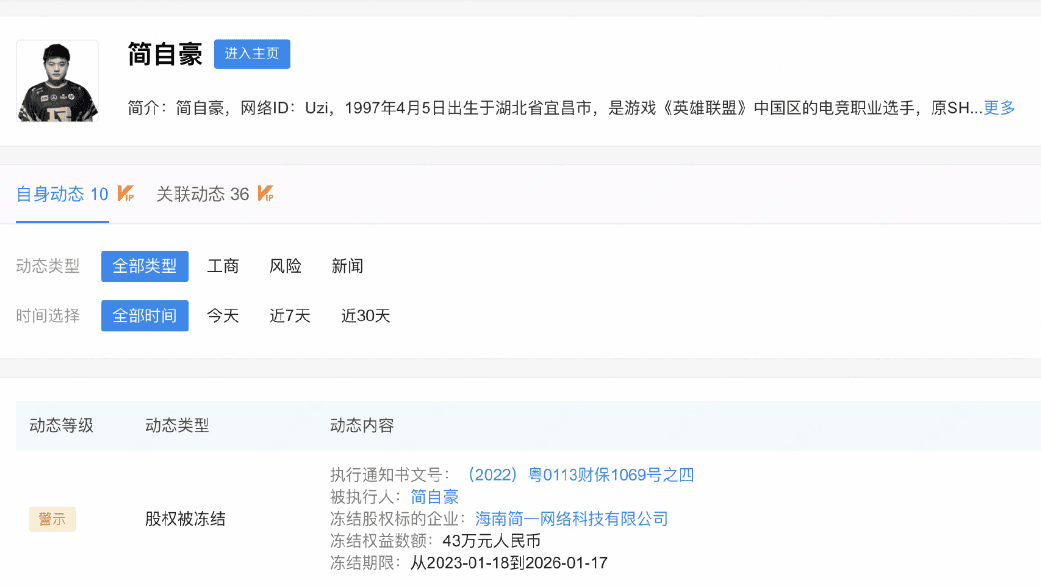1041x586 pixels.
Task: Open 海南简一网络科技有限公司 company link
Action: 572,518
